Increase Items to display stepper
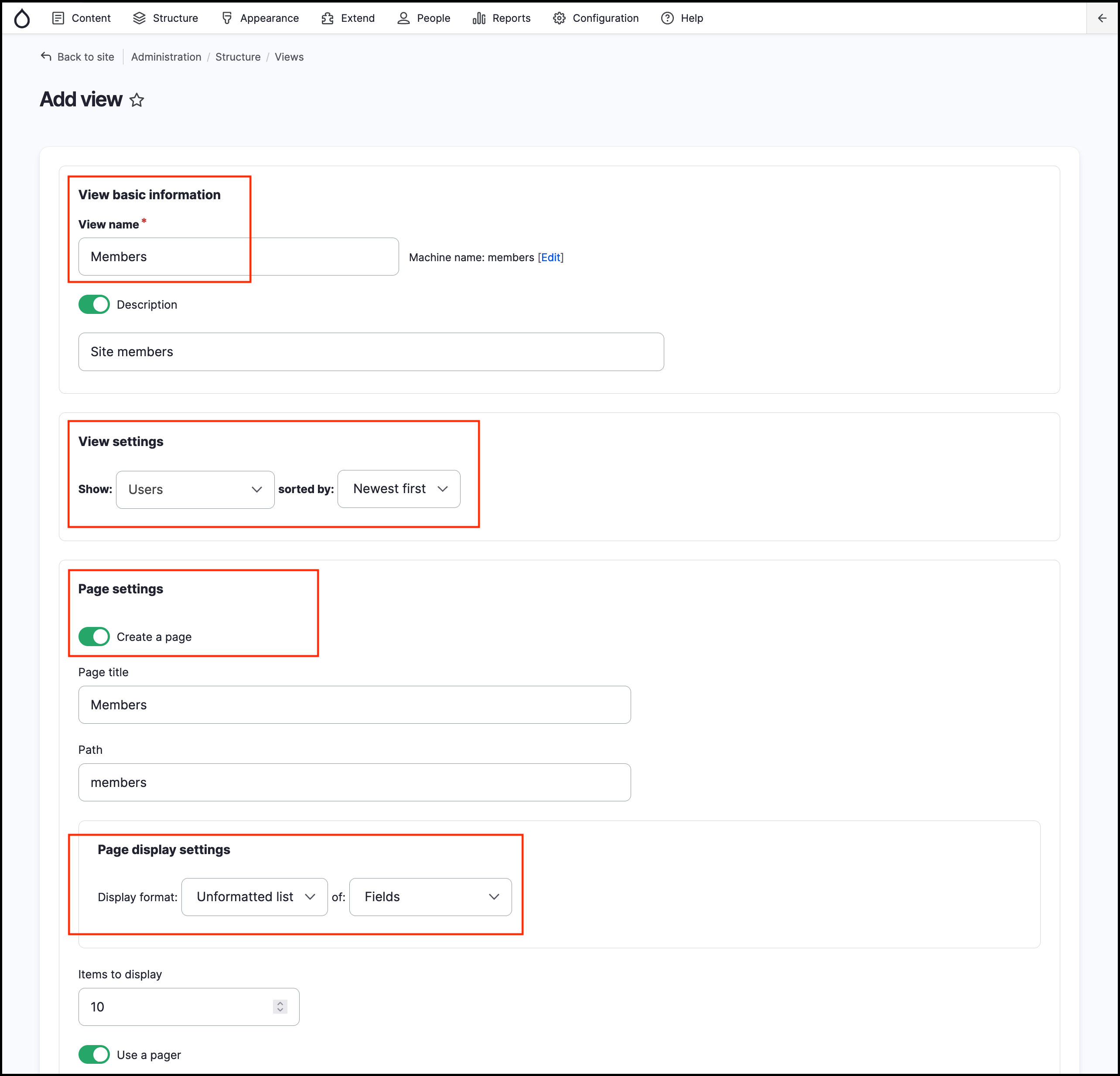 [280, 1003]
